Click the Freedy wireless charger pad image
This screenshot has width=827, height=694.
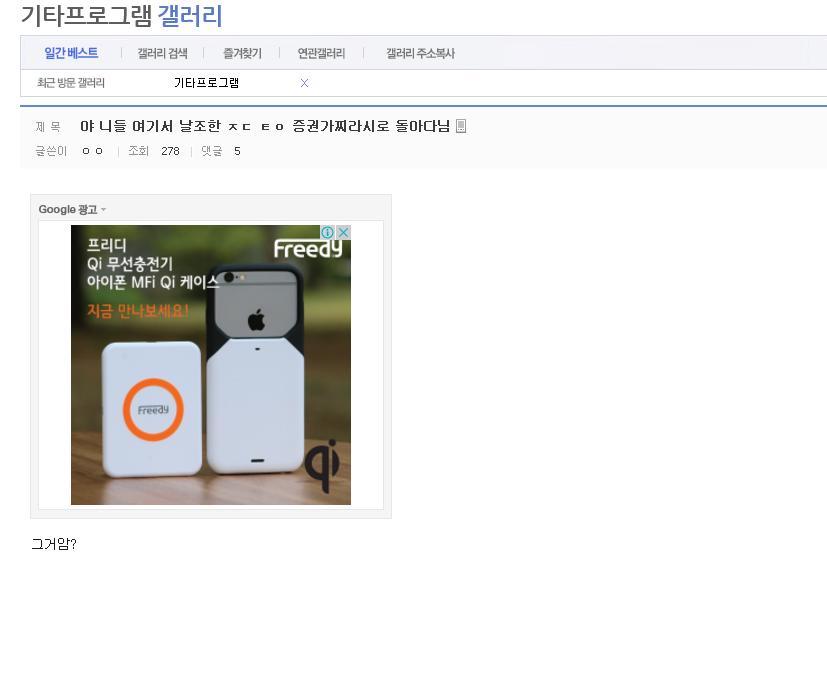coord(152,409)
